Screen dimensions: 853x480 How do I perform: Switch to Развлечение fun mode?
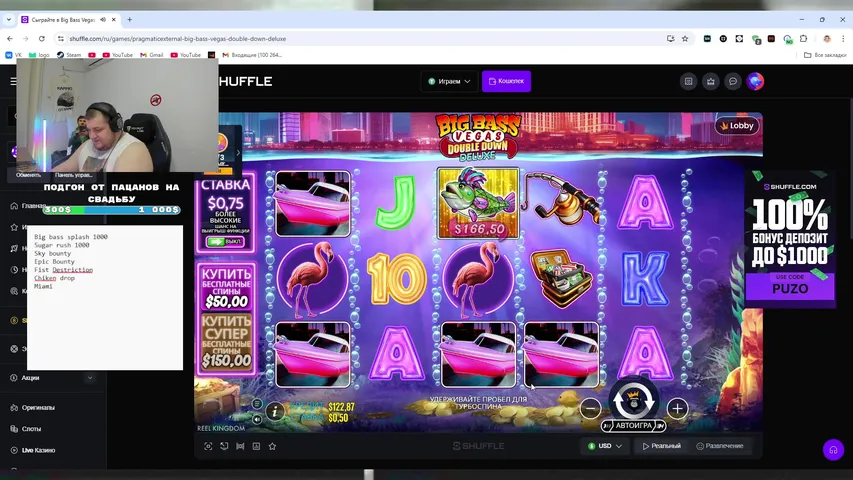tap(720, 446)
